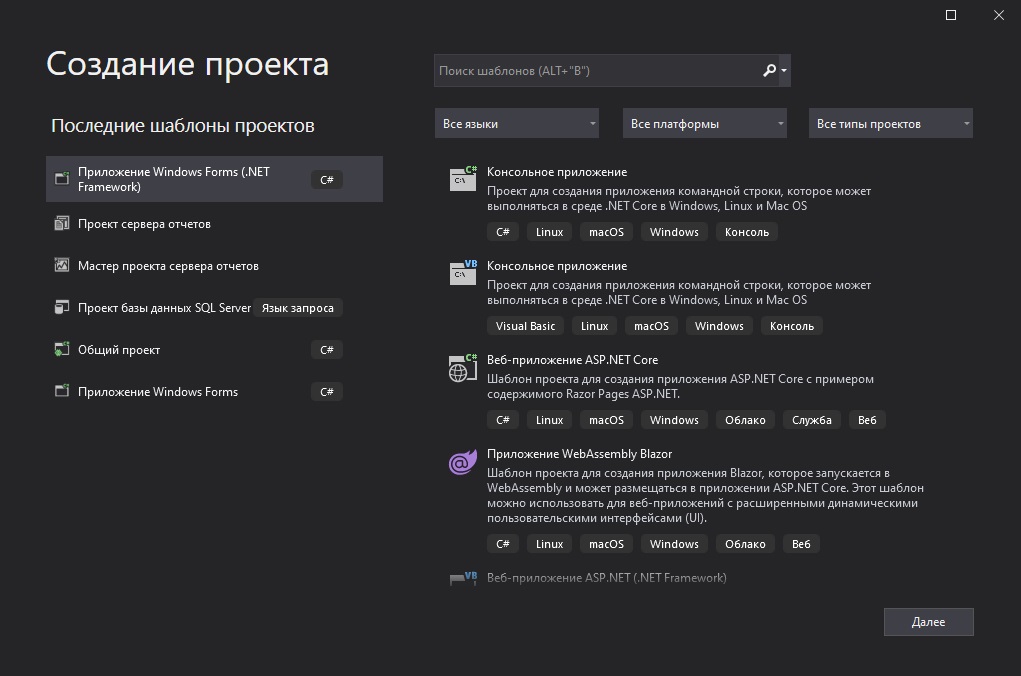Open the Все платформы platform filter

705,123
